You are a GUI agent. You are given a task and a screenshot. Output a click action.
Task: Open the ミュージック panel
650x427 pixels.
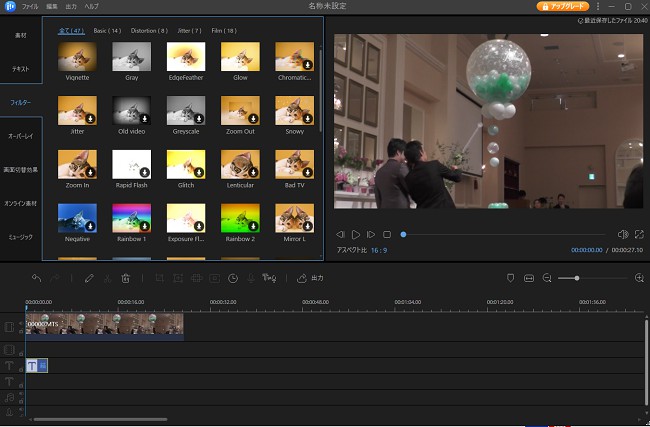(x=21, y=237)
